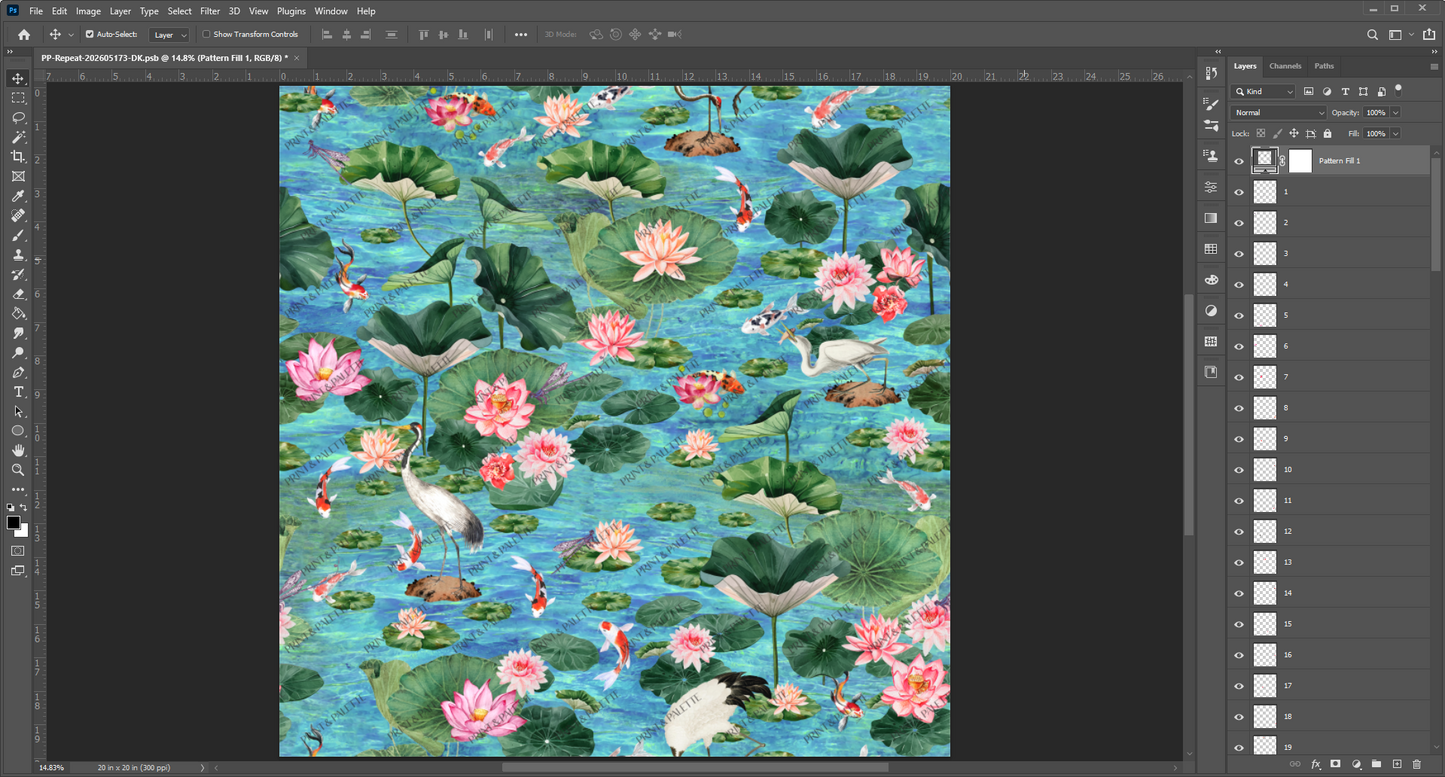The height and width of the screenshot is (777, 1445).
Task: Open the collapsed History panel icon
Action: (x=1211, y=73)
